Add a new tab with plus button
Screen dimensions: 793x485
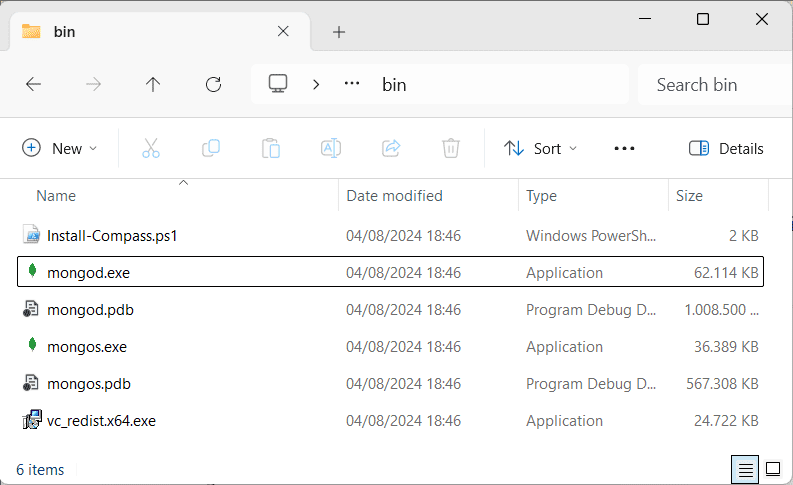[339, 32]
